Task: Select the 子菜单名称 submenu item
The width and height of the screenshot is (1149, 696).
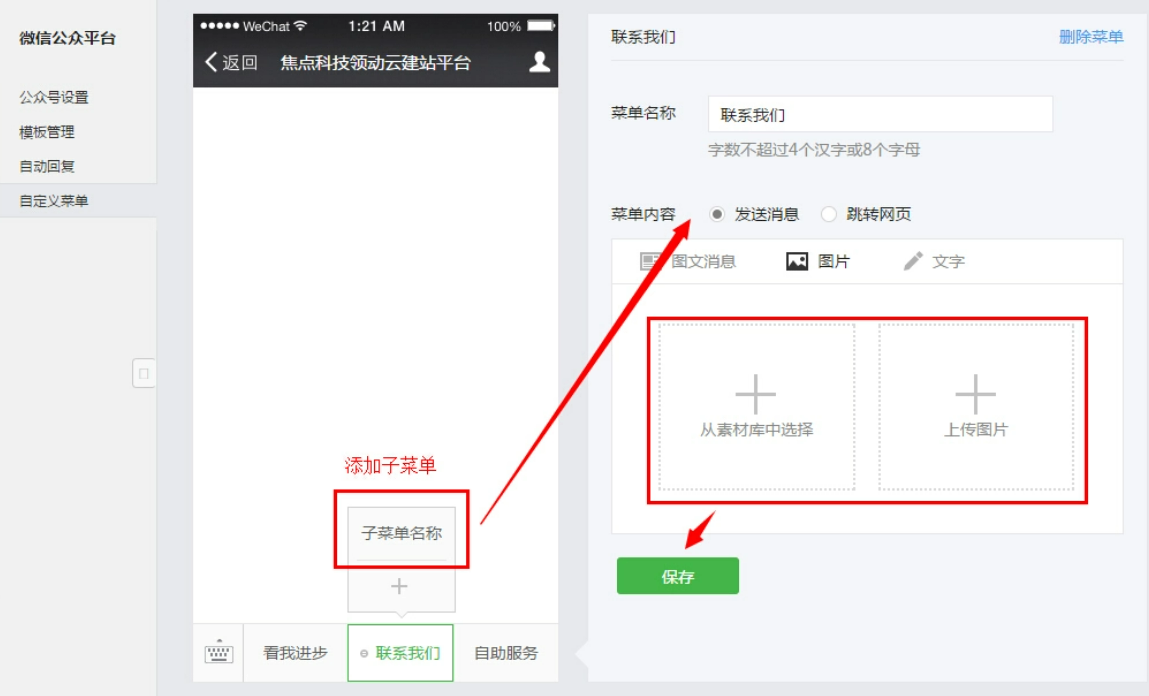Action: coord(401,533)
